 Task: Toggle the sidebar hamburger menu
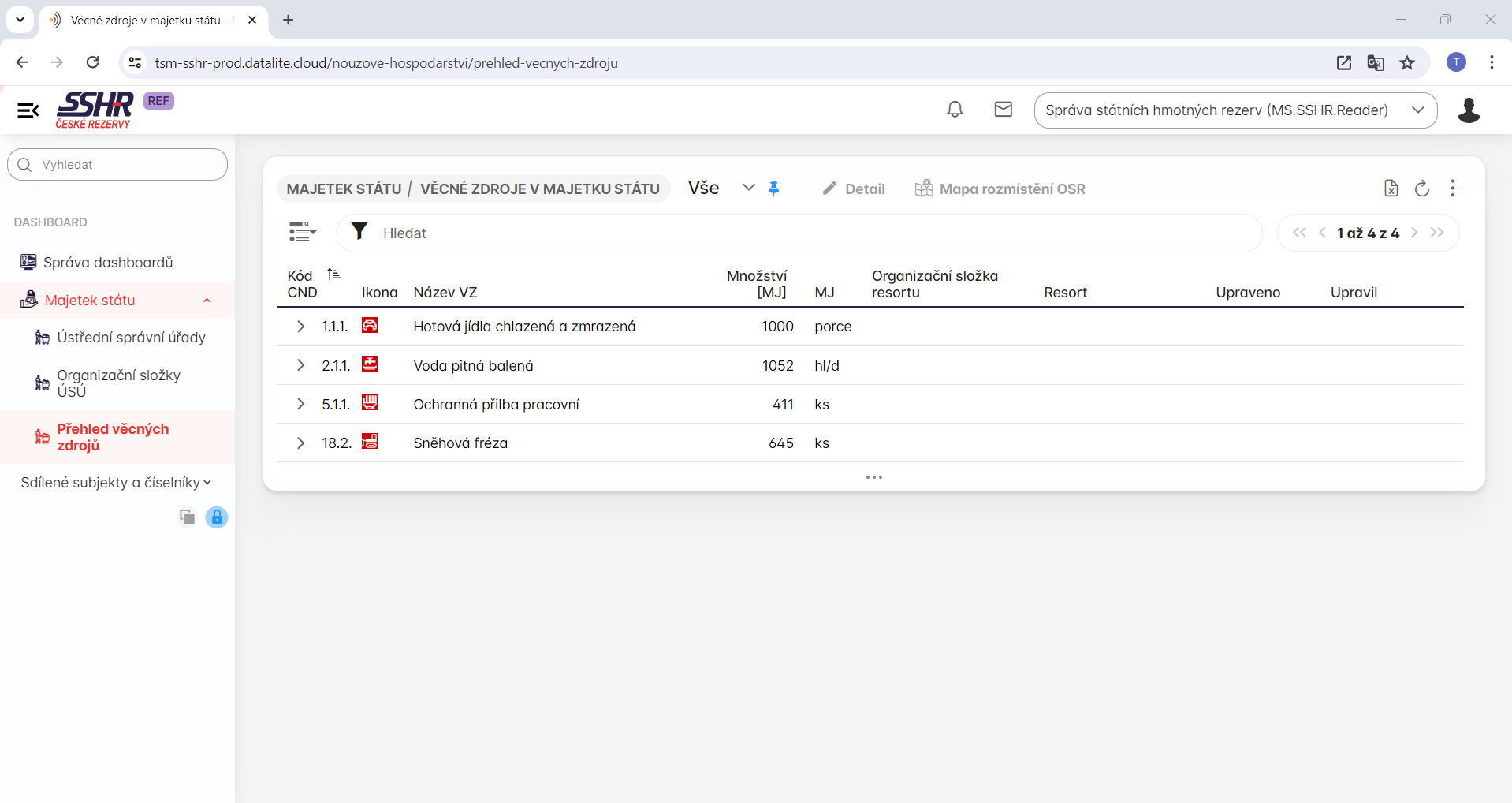tap(28, 110)
